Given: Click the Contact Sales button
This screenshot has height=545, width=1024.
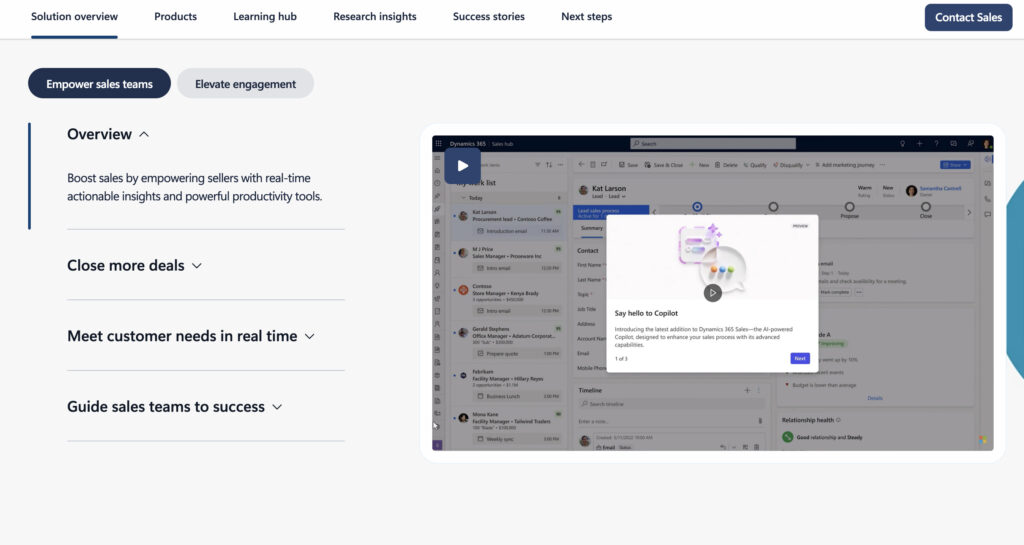Looking at the screenshot, I should click(x=968, y=18).
